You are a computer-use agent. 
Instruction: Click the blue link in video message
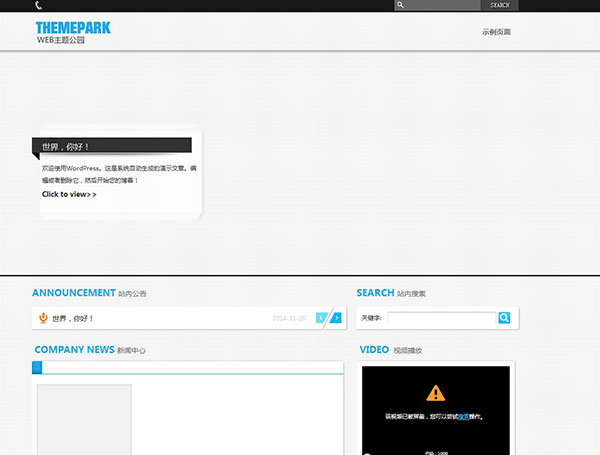click(463, 416)
